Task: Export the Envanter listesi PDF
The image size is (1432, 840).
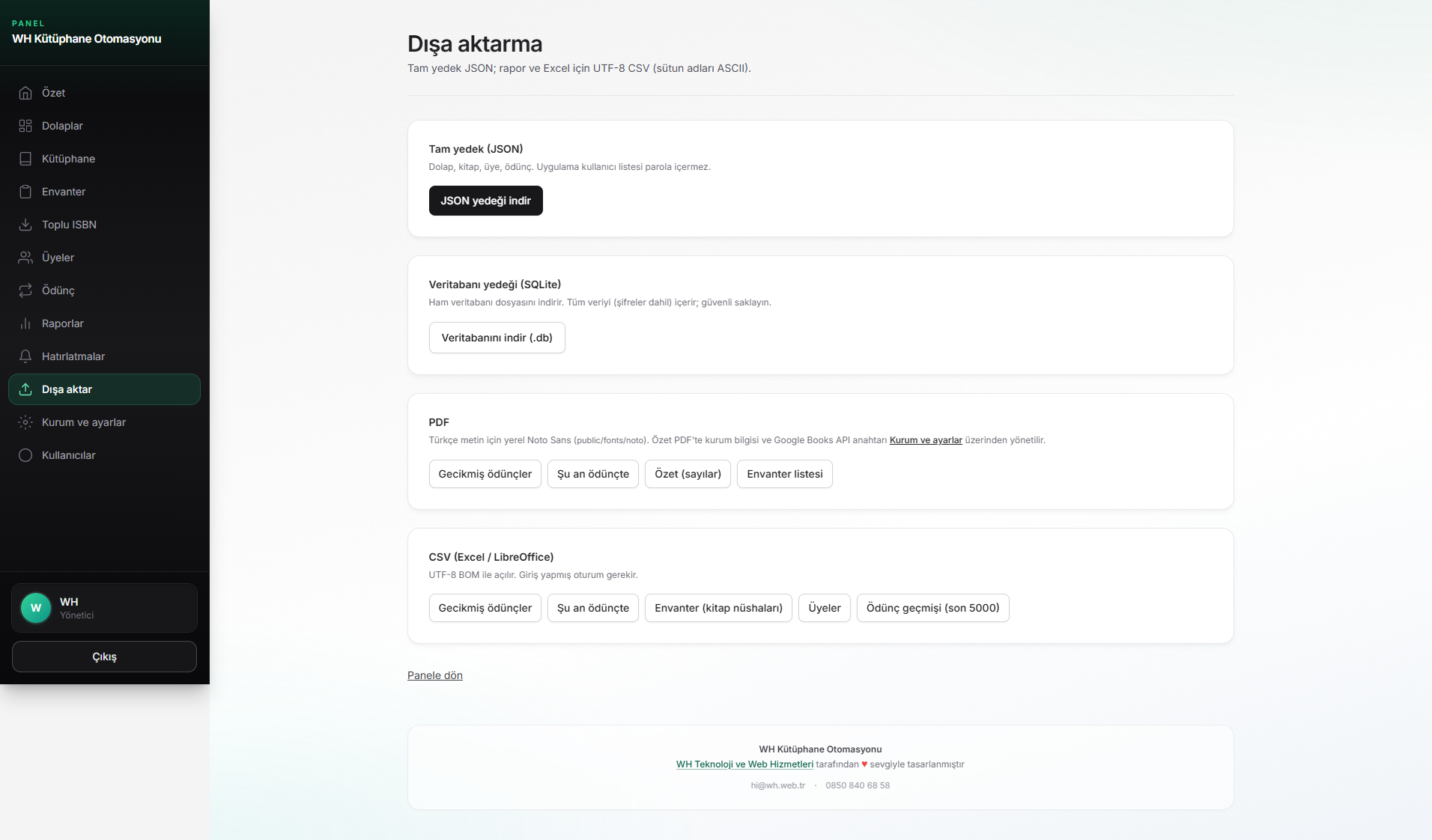Action: click(x=784, y=474)
